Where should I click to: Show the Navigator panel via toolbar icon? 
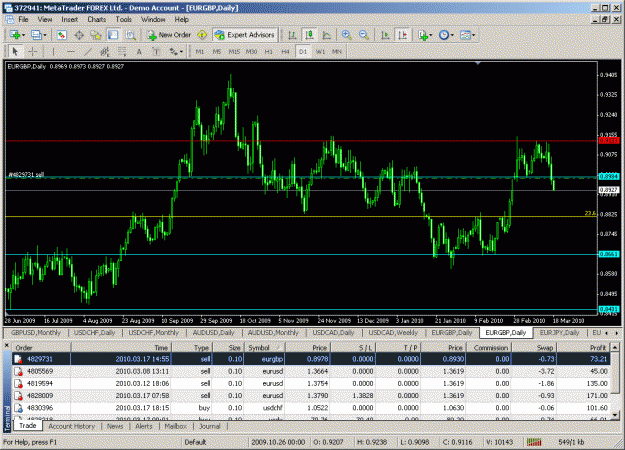click(96, 35)
